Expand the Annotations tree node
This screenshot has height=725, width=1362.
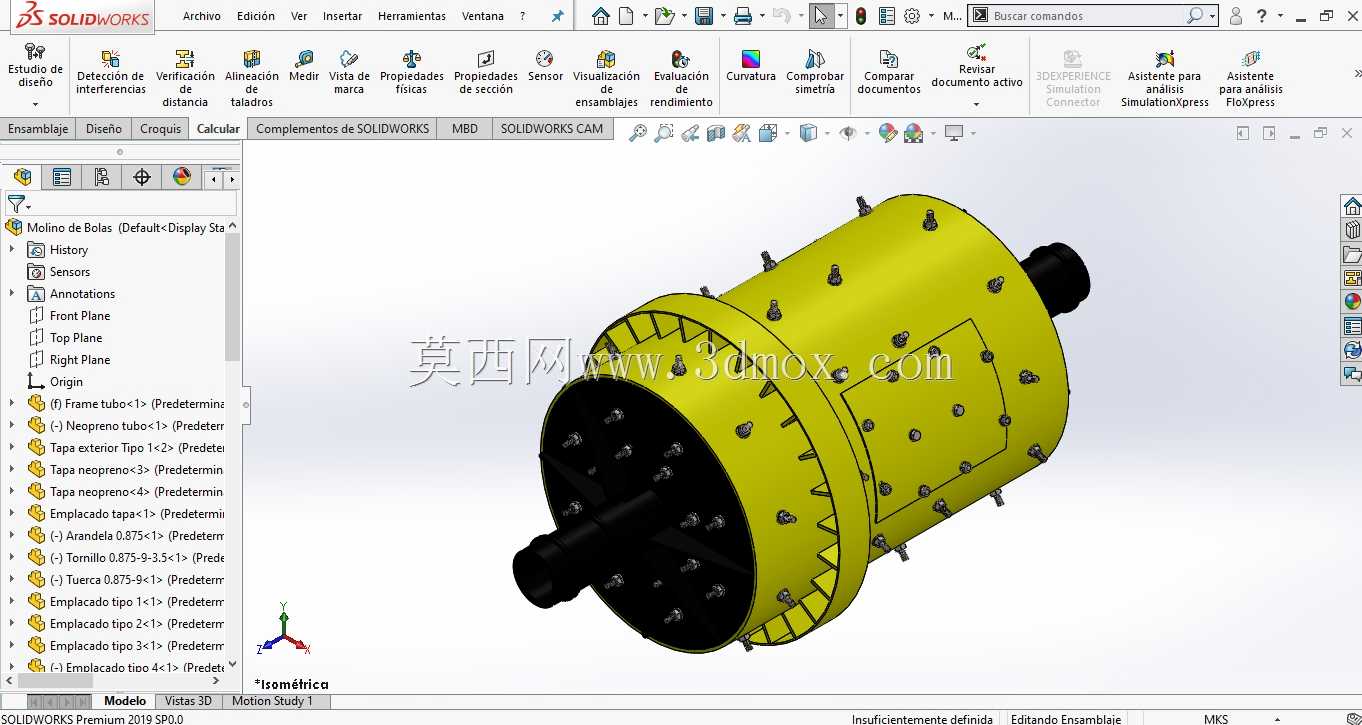point(12,294)
